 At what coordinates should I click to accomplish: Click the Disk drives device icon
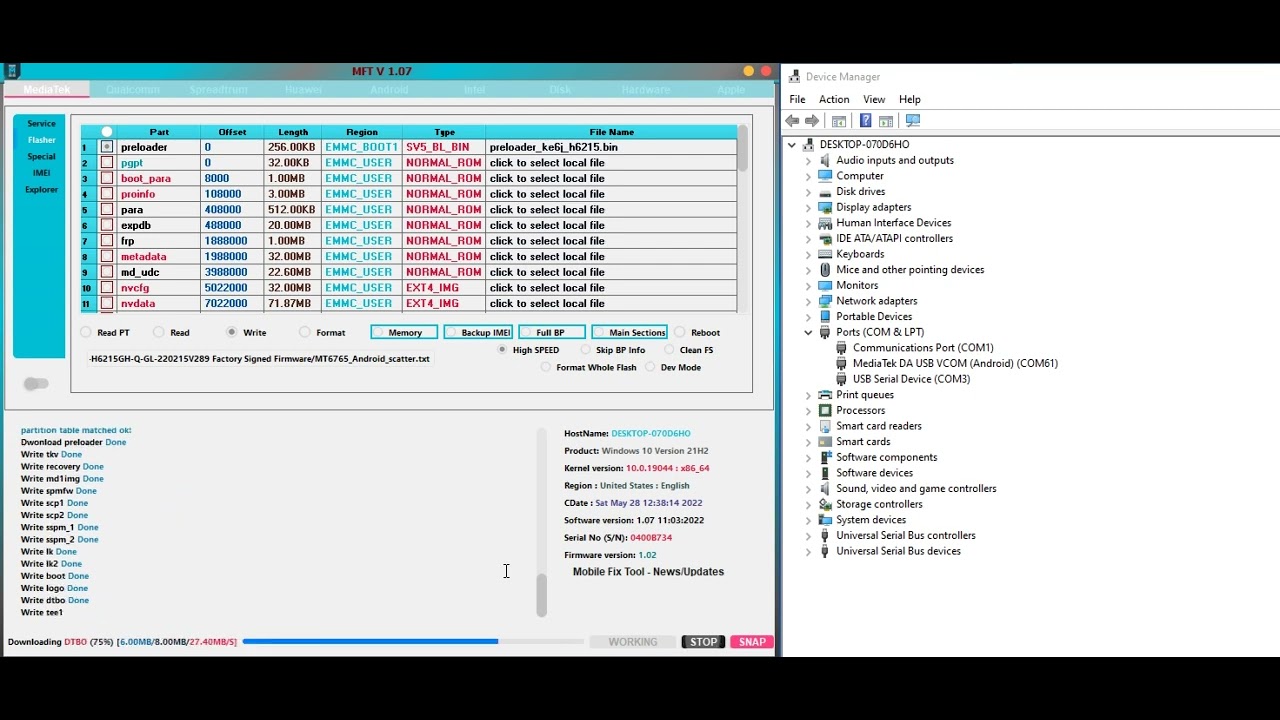pyautogui.click(x=825, y=192)
